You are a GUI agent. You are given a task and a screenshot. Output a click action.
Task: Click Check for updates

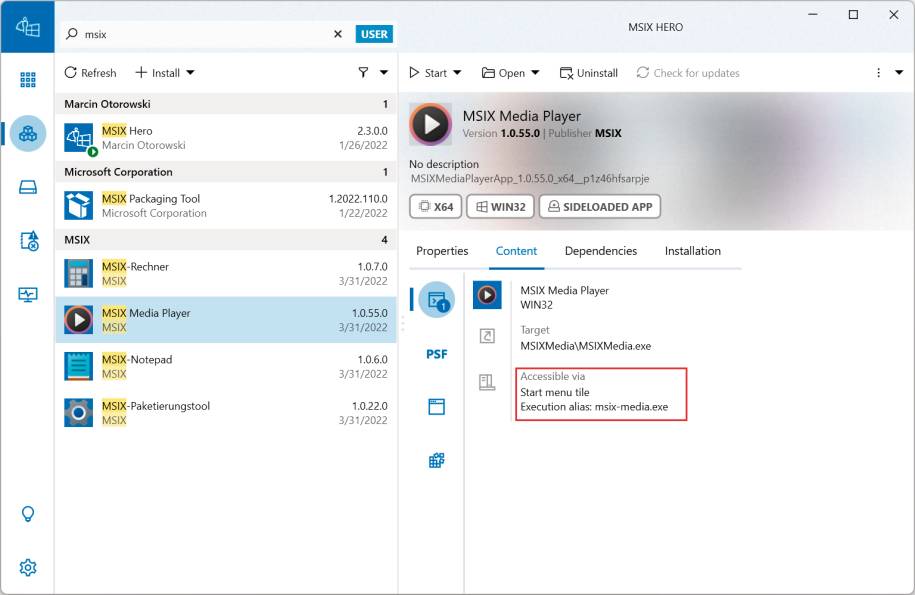click(688, 73)
